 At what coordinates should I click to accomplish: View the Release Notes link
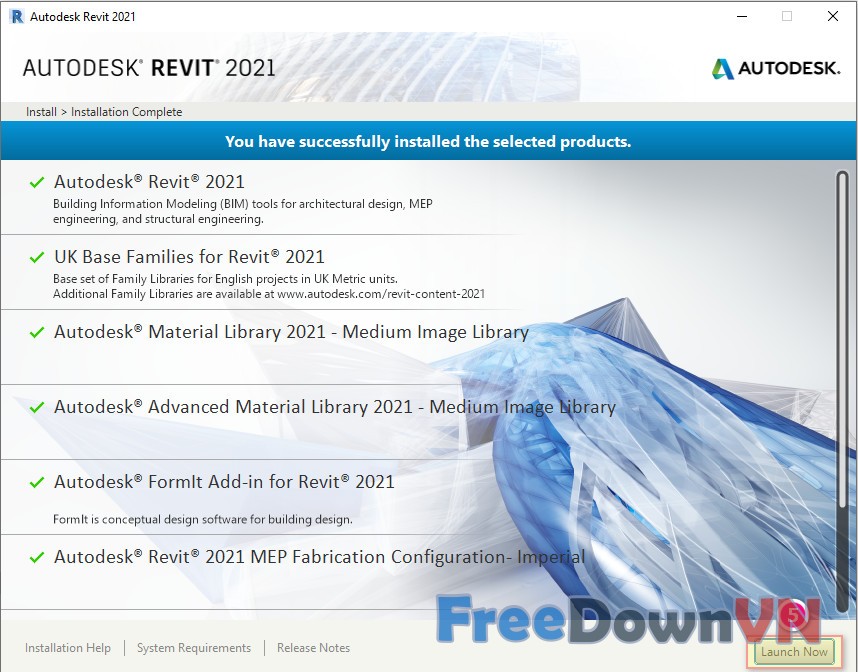click(x=313, y=648)
